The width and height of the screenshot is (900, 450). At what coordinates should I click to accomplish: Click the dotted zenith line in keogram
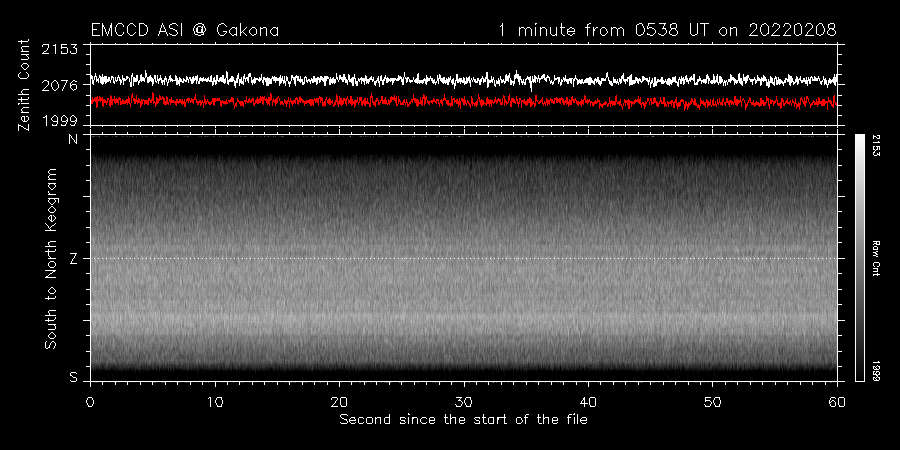tap(464, 258)
